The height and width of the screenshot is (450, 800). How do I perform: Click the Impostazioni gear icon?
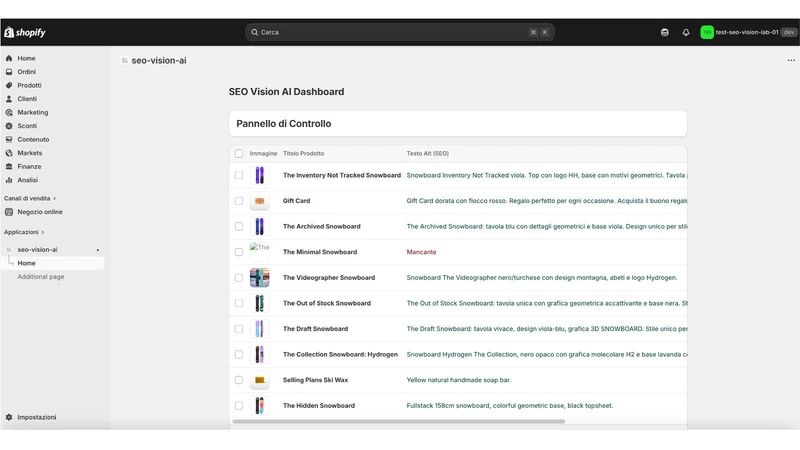[9, 417]
